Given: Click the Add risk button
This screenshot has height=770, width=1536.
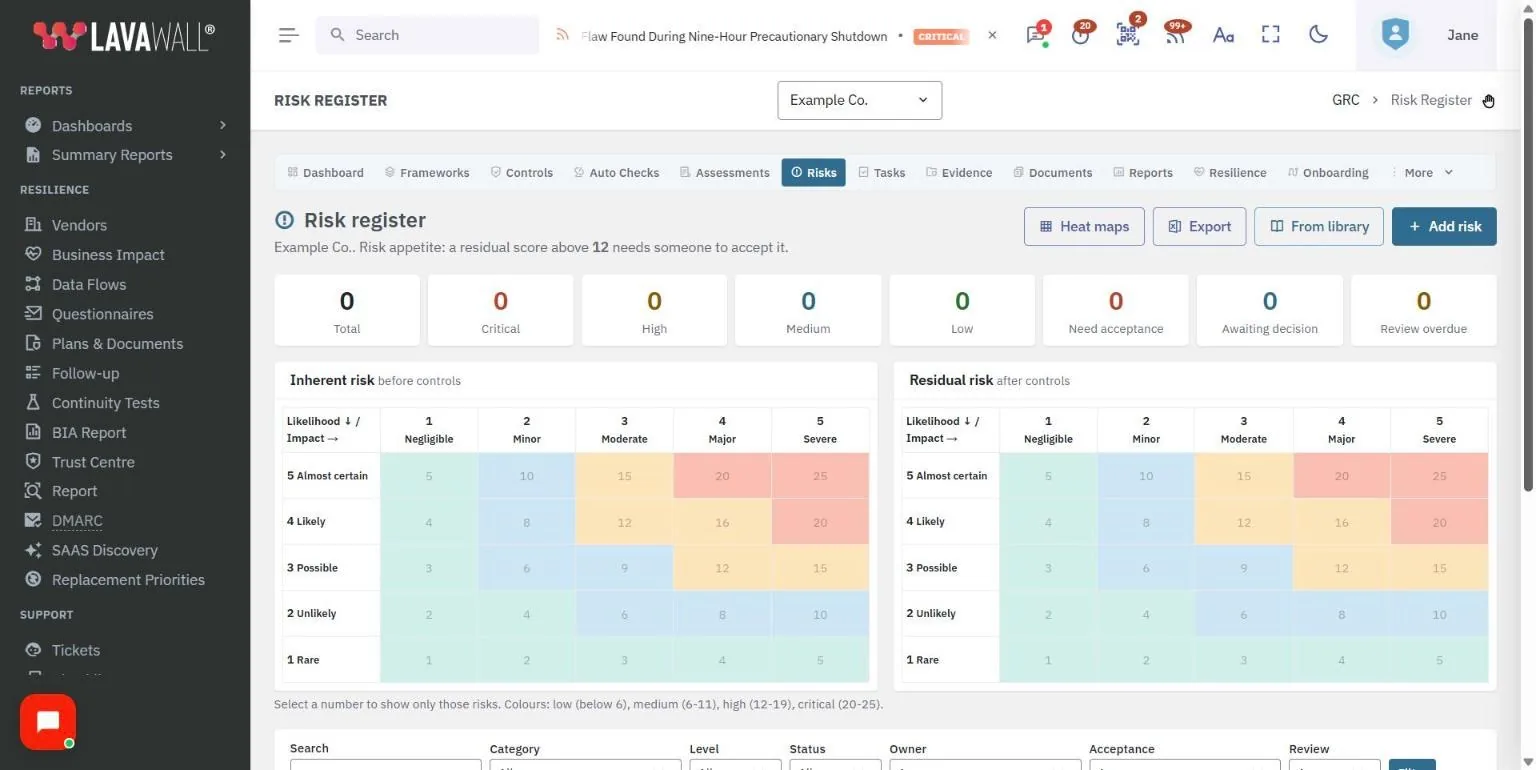Looking at the screenshot, I should click(x=1444, y=226).
